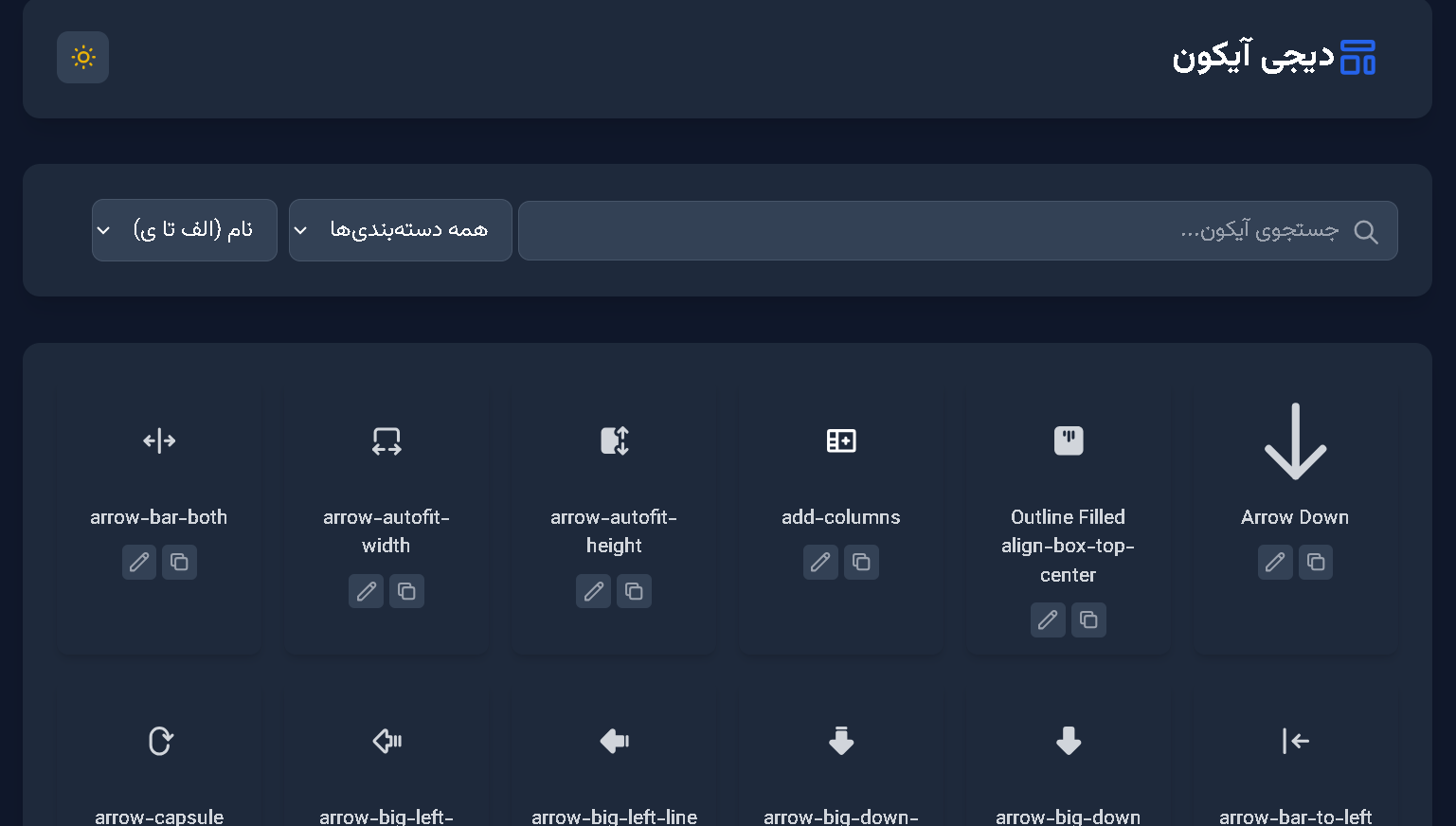Click the Digi Icon site title
1456x826 pixels.
coord(1252,58)
